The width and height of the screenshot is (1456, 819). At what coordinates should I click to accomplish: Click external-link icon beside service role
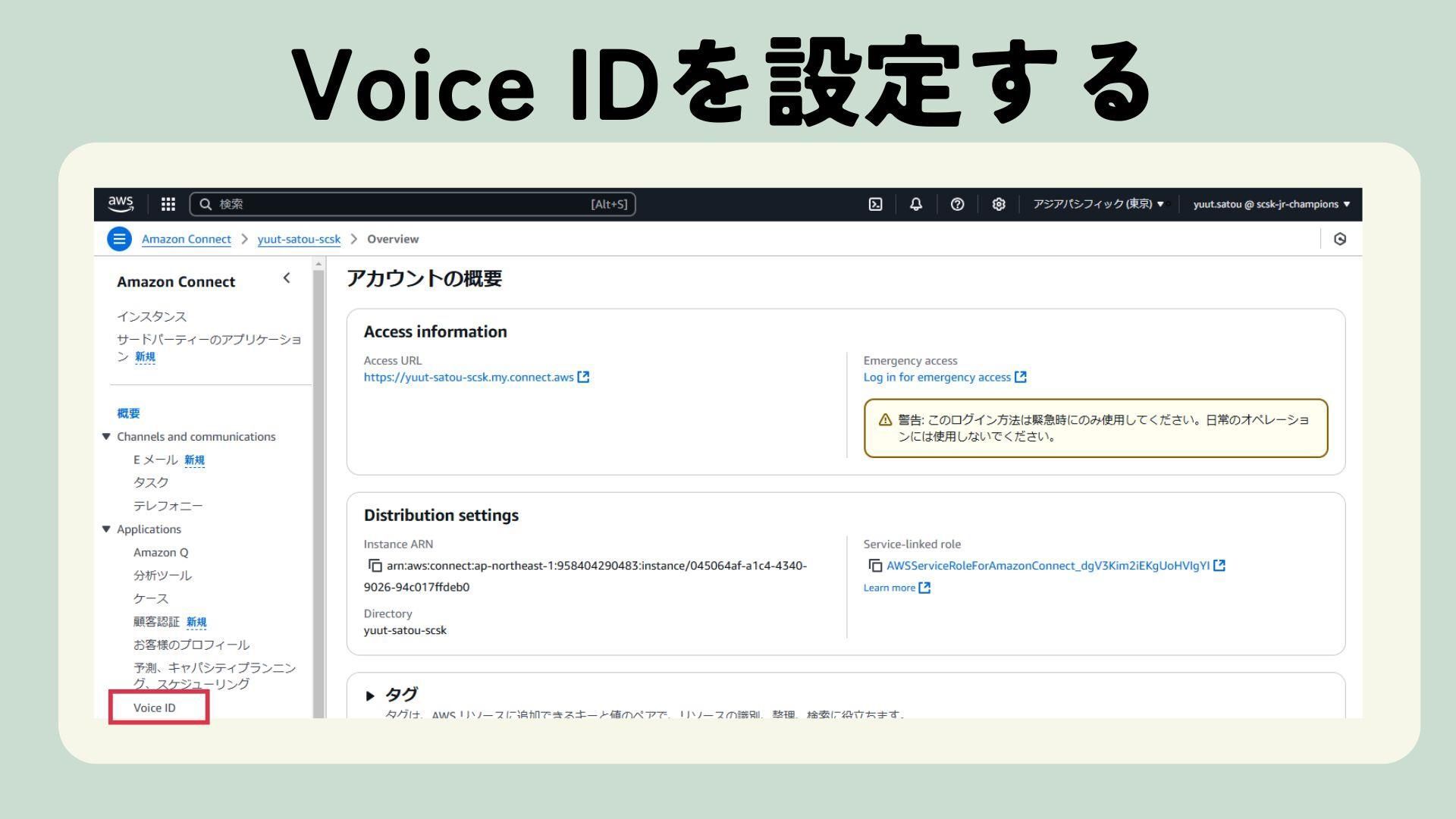tap(1219, 566)
